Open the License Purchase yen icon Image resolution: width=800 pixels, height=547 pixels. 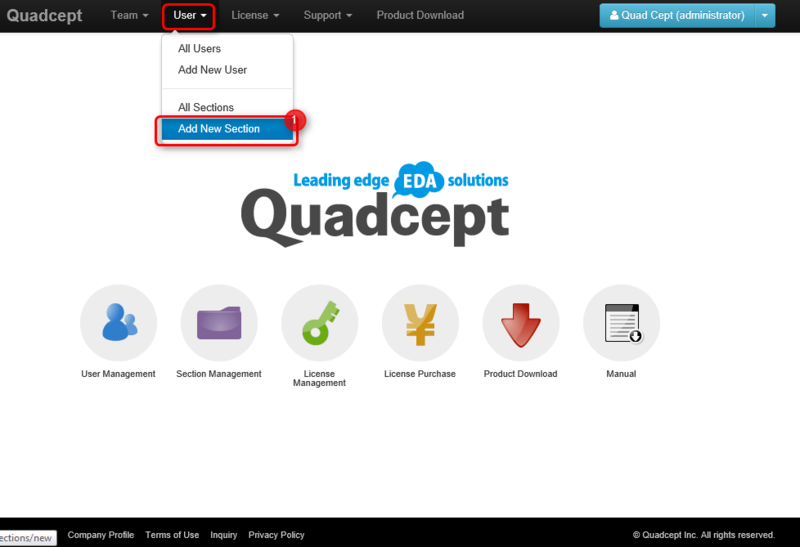point(420,322)
